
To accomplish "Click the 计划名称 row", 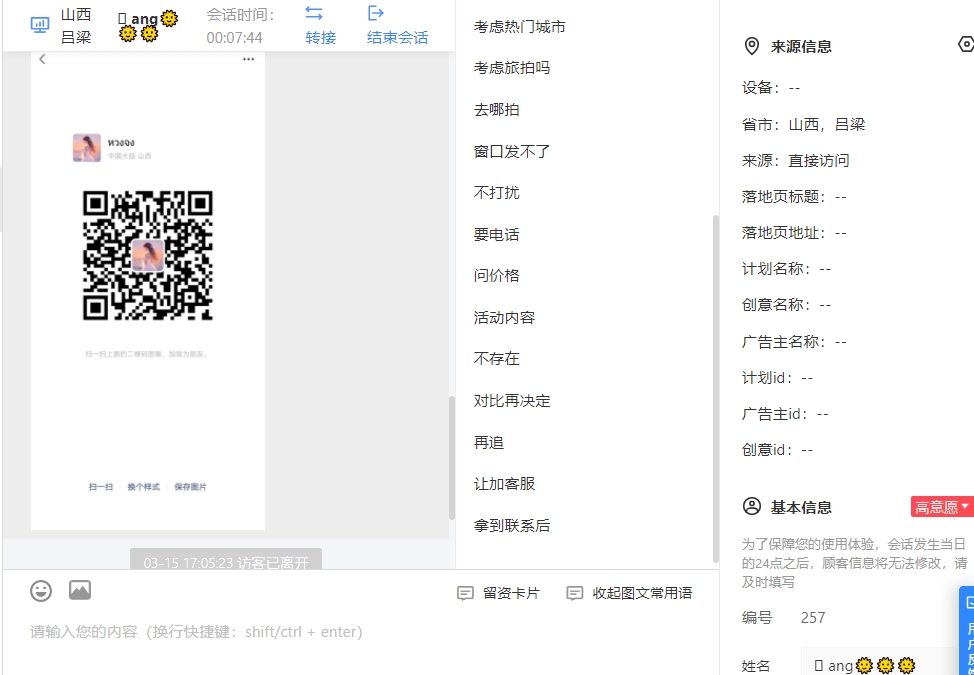I will coord(786,269).
